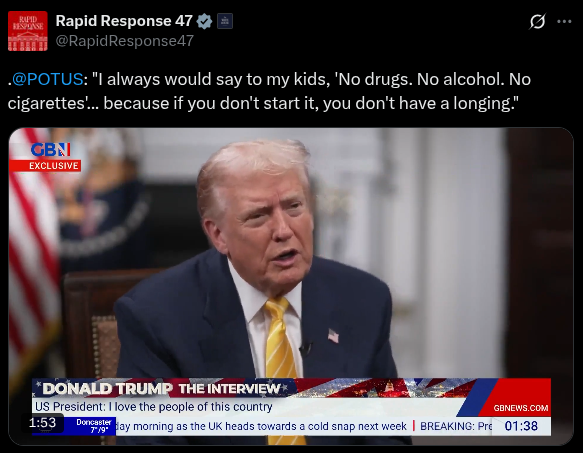
Task: Click the post text about no drugs
Action: pos(269,91)
